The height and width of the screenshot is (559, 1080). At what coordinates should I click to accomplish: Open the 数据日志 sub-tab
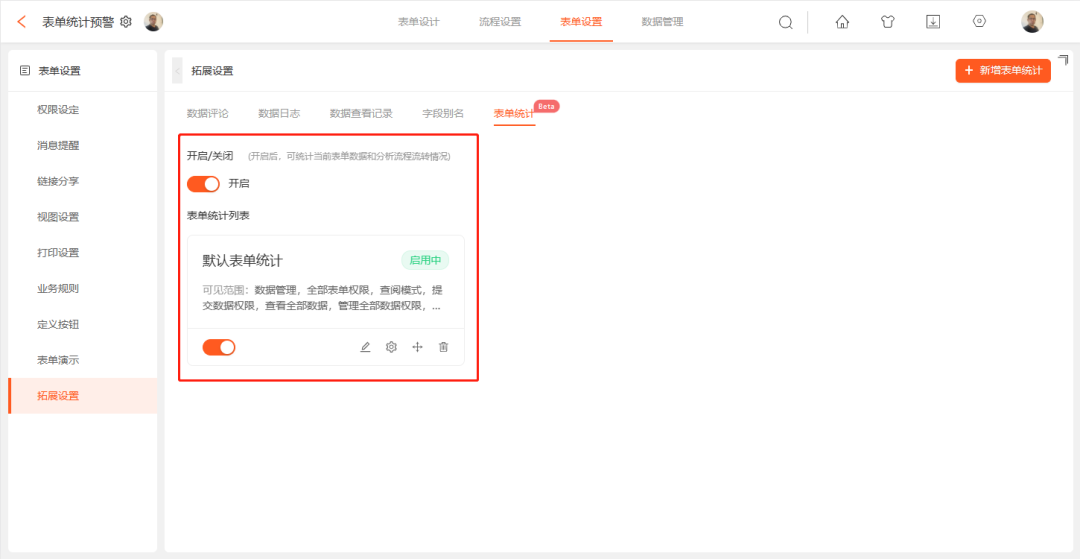(x=279, y=114)
